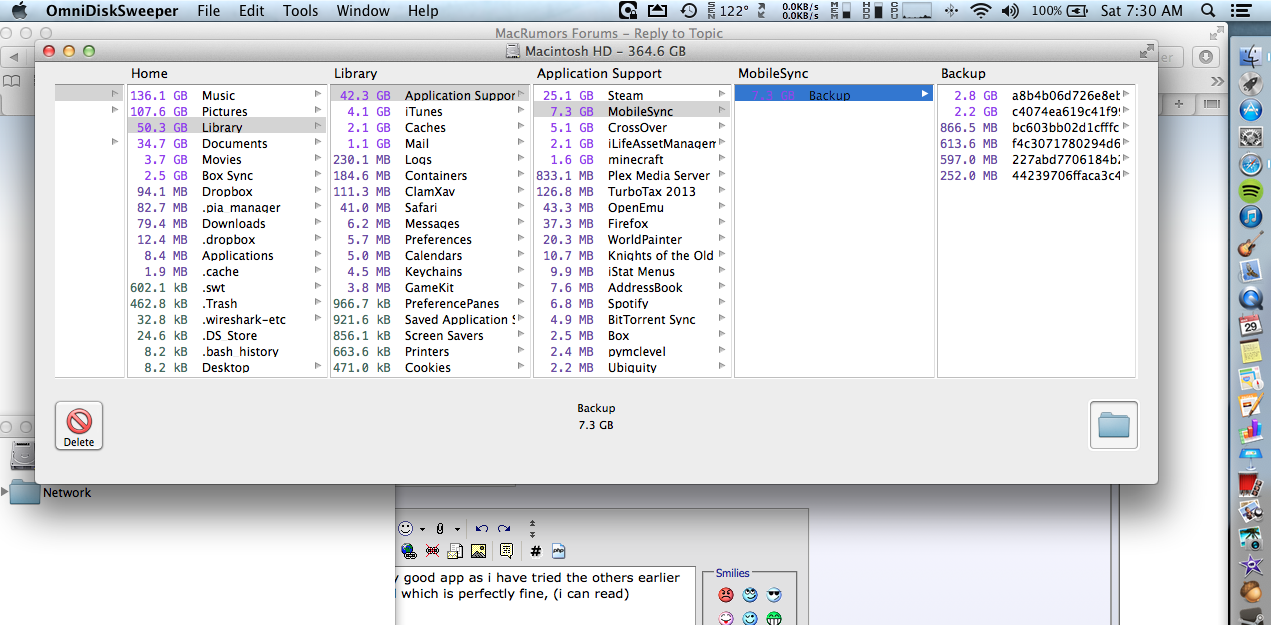
Task: Open the Help menu
Action: (423, 11)
